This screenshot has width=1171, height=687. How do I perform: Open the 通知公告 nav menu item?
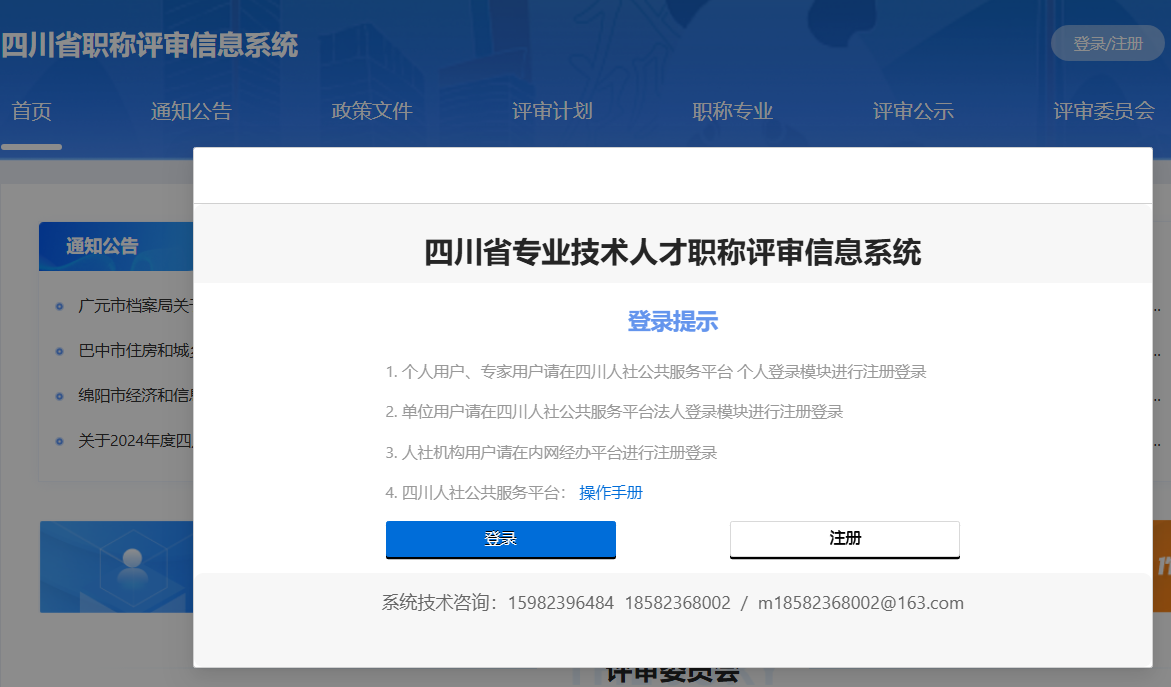coord(191,111)
